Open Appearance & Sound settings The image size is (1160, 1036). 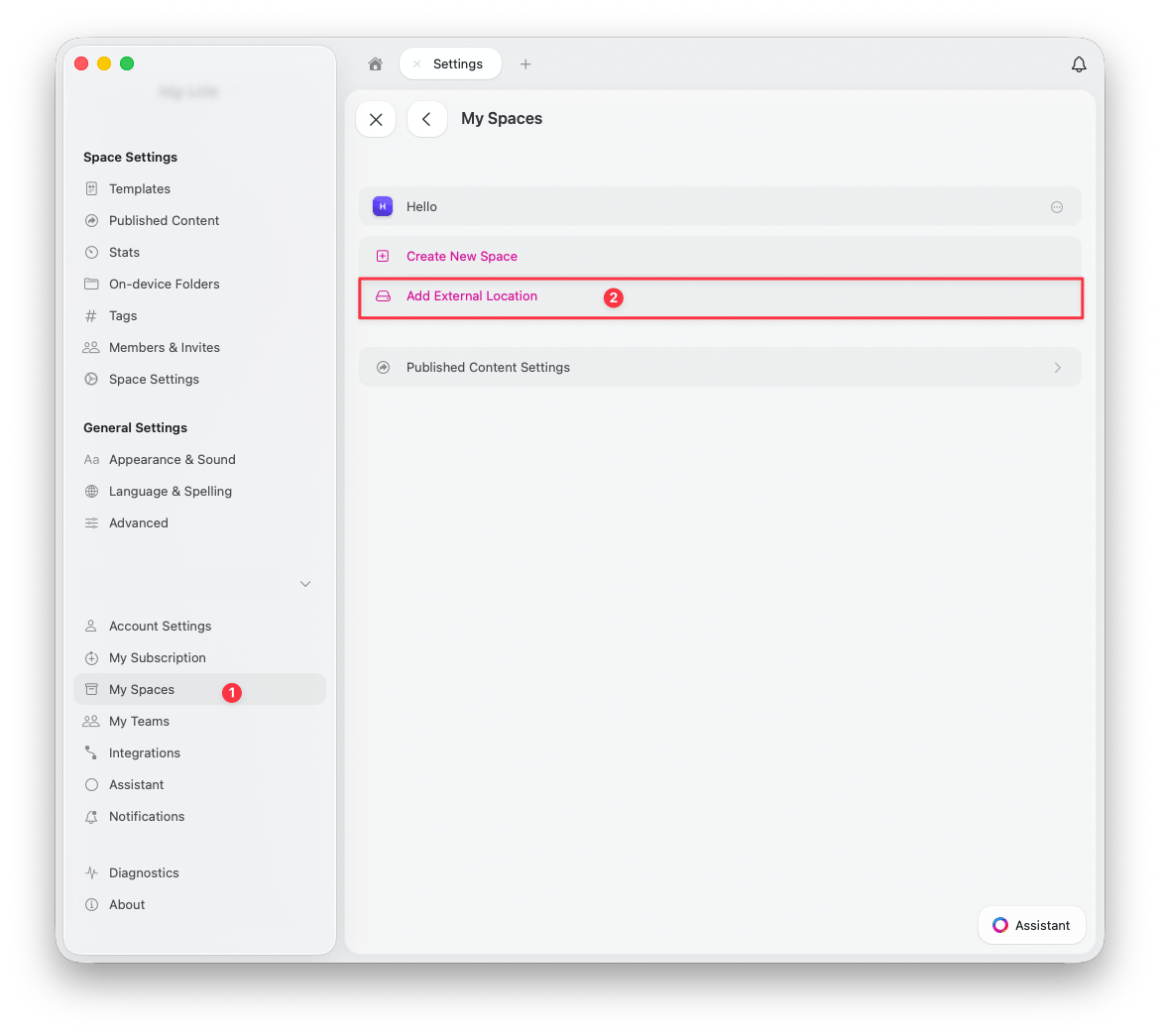click(173, 460)
